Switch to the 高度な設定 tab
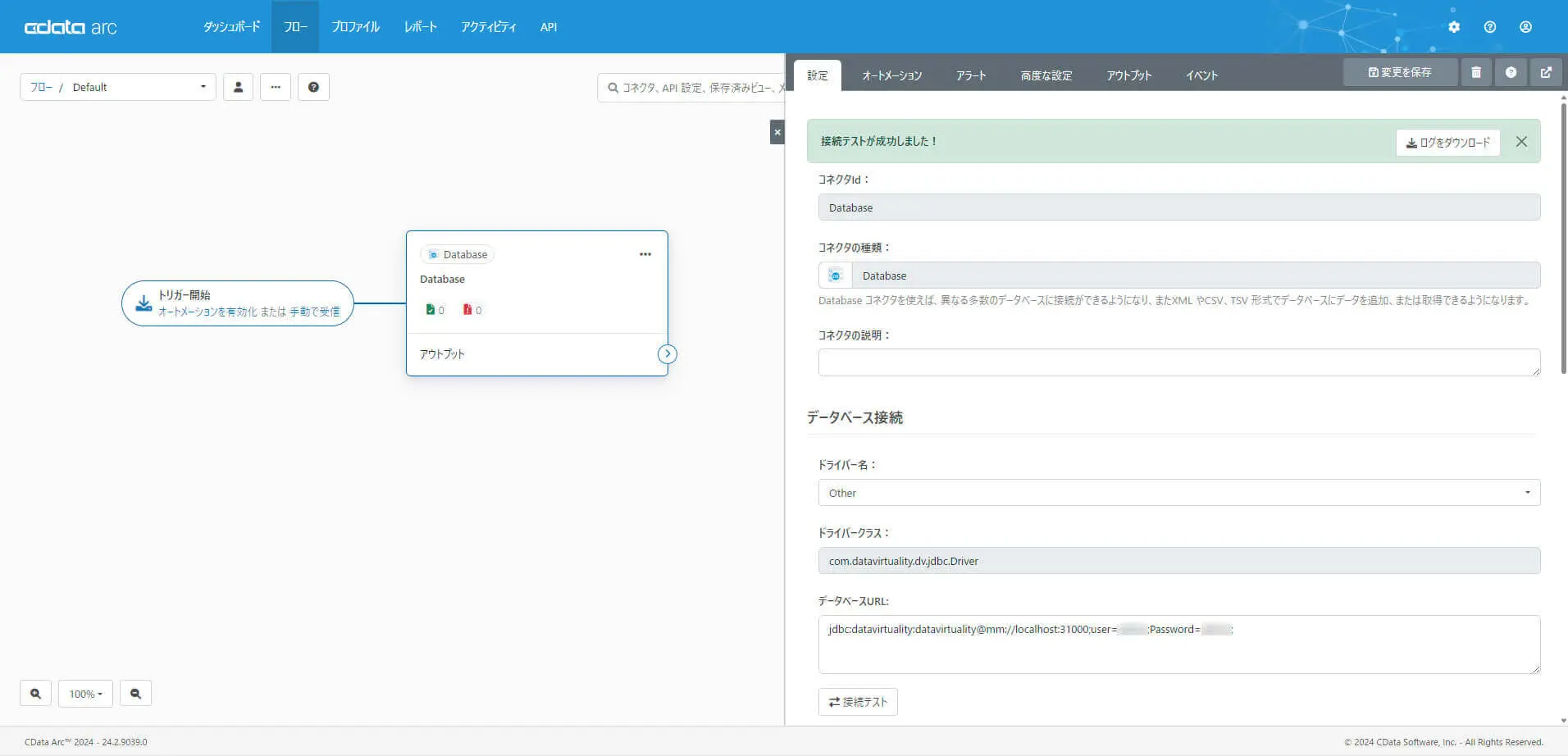1568x756 pixels. [x=1046, y=75]
